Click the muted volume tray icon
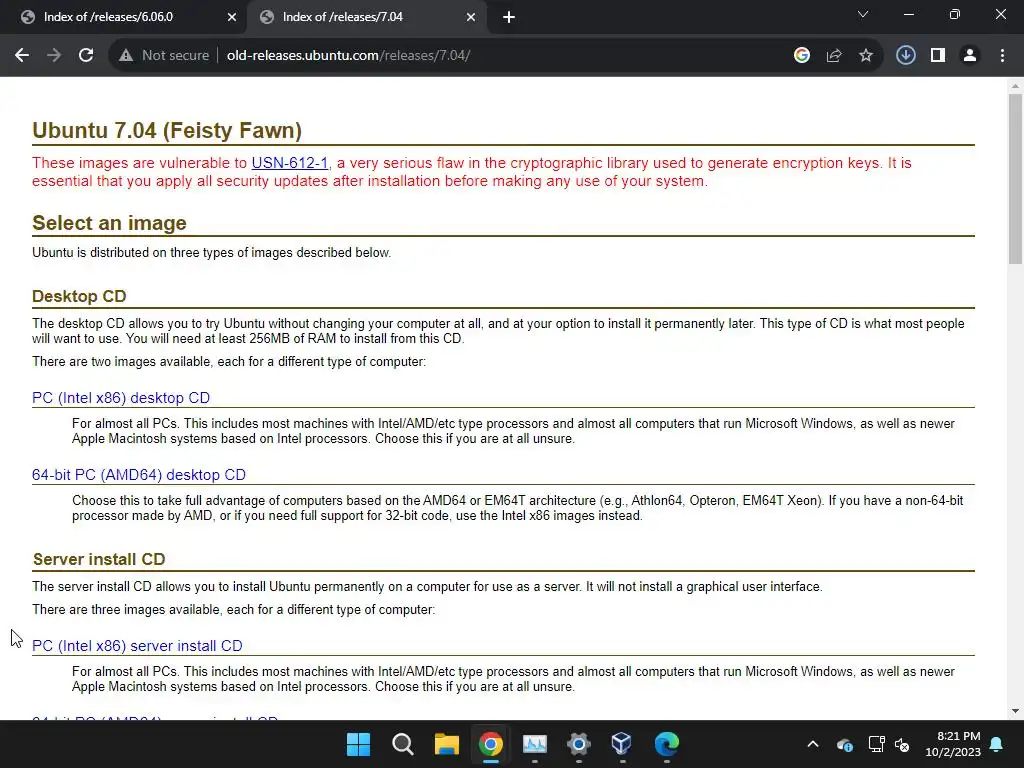The width and height of the screenshot is (1024, 768). [x=902, y=744]
